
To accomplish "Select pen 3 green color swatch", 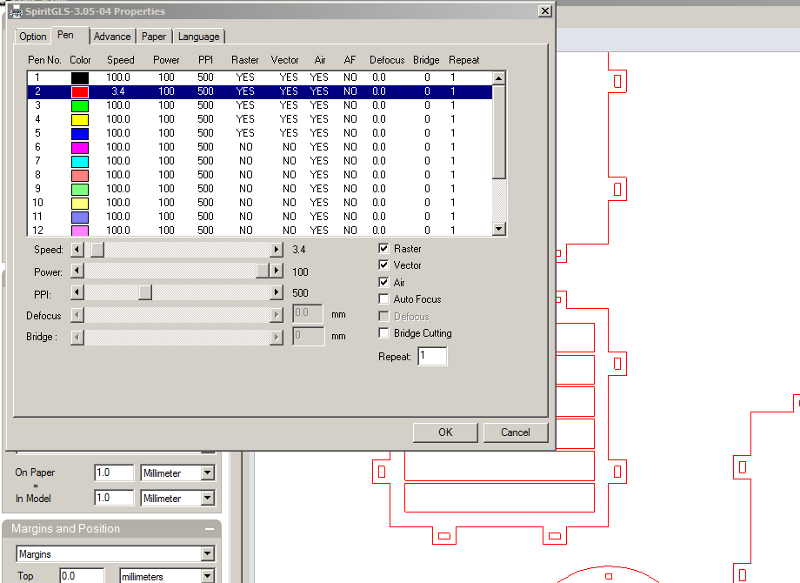I will [80, 106].
